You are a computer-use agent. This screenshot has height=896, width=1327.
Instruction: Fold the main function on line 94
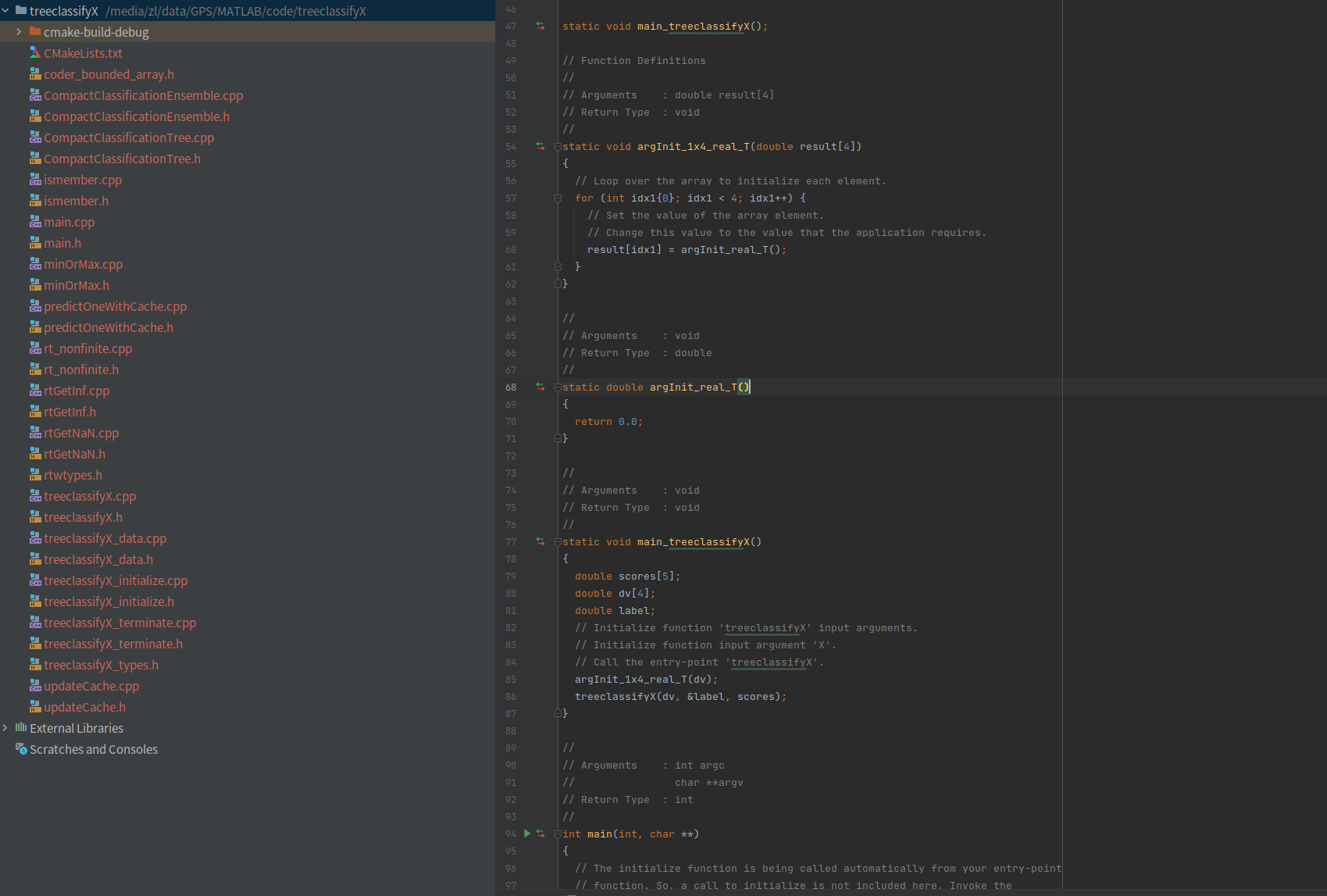tap(558, 834)
